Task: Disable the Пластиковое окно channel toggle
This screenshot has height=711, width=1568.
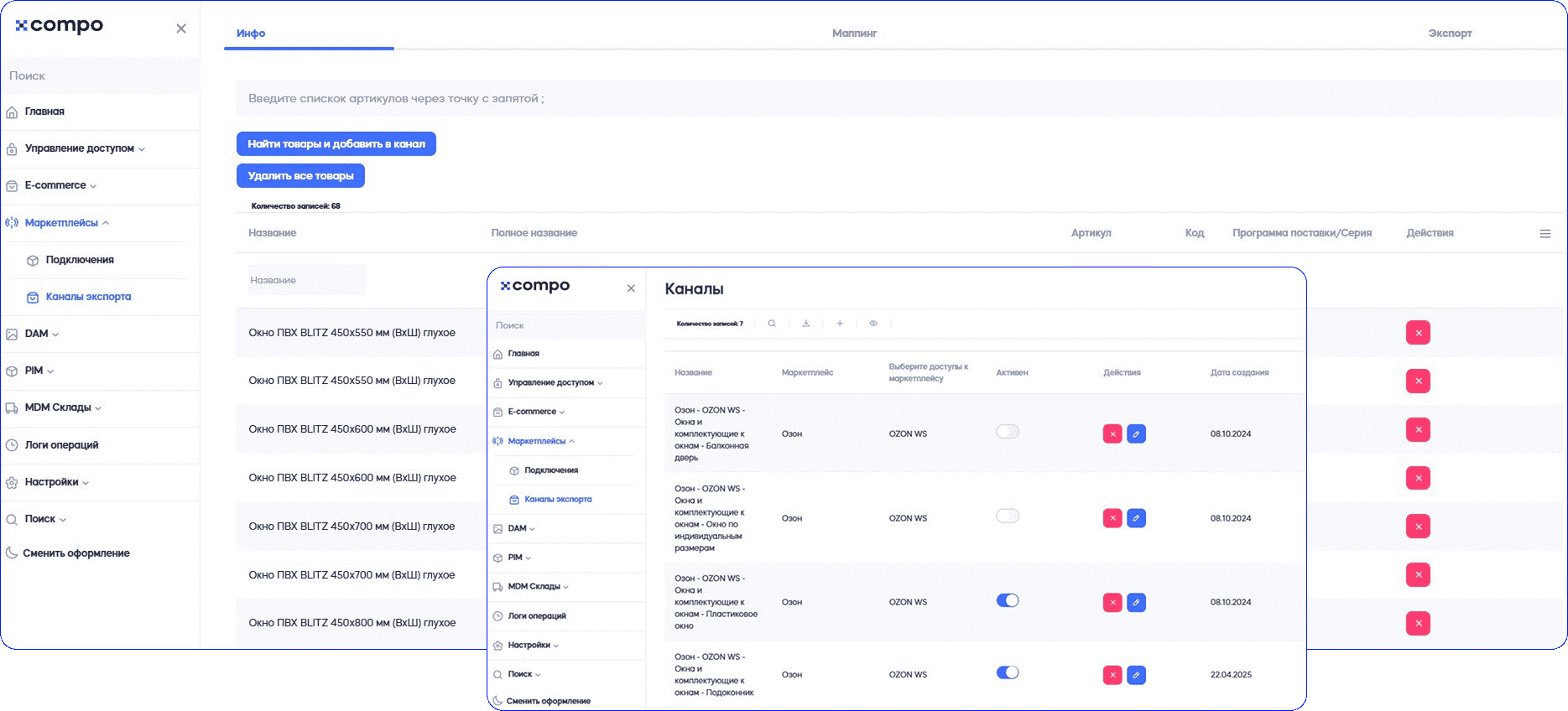Action: (1007, 600)
